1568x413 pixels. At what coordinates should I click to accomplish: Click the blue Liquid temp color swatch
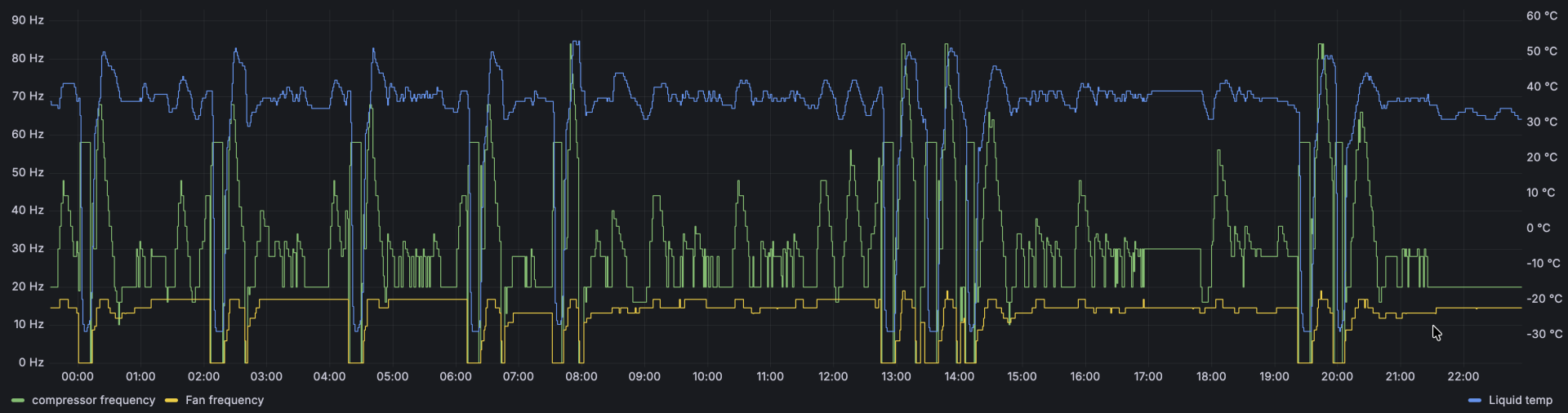1475,401
